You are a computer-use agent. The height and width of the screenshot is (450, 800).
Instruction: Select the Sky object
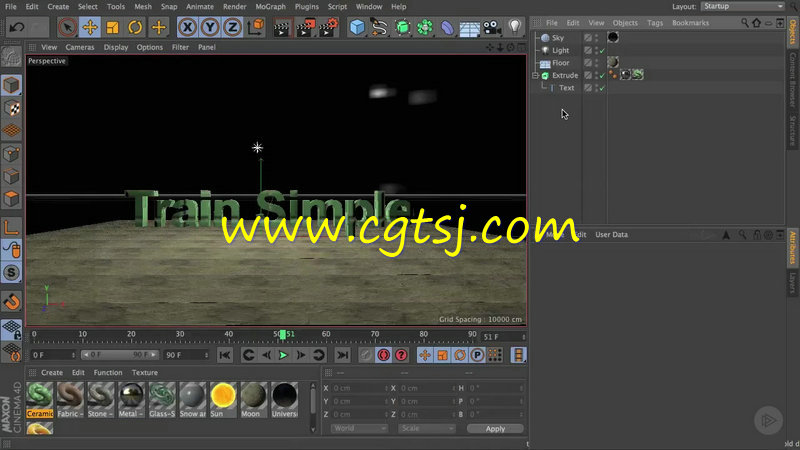click(x=558, y=38)
